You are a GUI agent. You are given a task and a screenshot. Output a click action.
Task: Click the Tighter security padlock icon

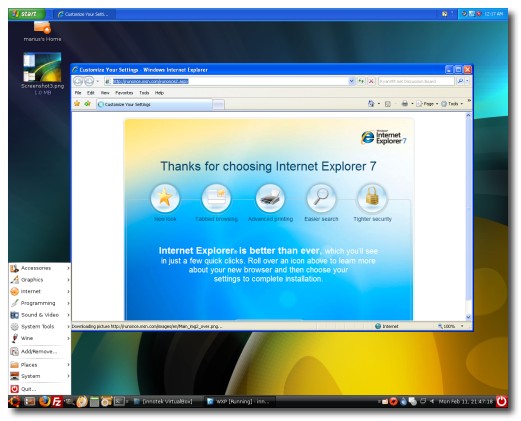coord(372,198)
